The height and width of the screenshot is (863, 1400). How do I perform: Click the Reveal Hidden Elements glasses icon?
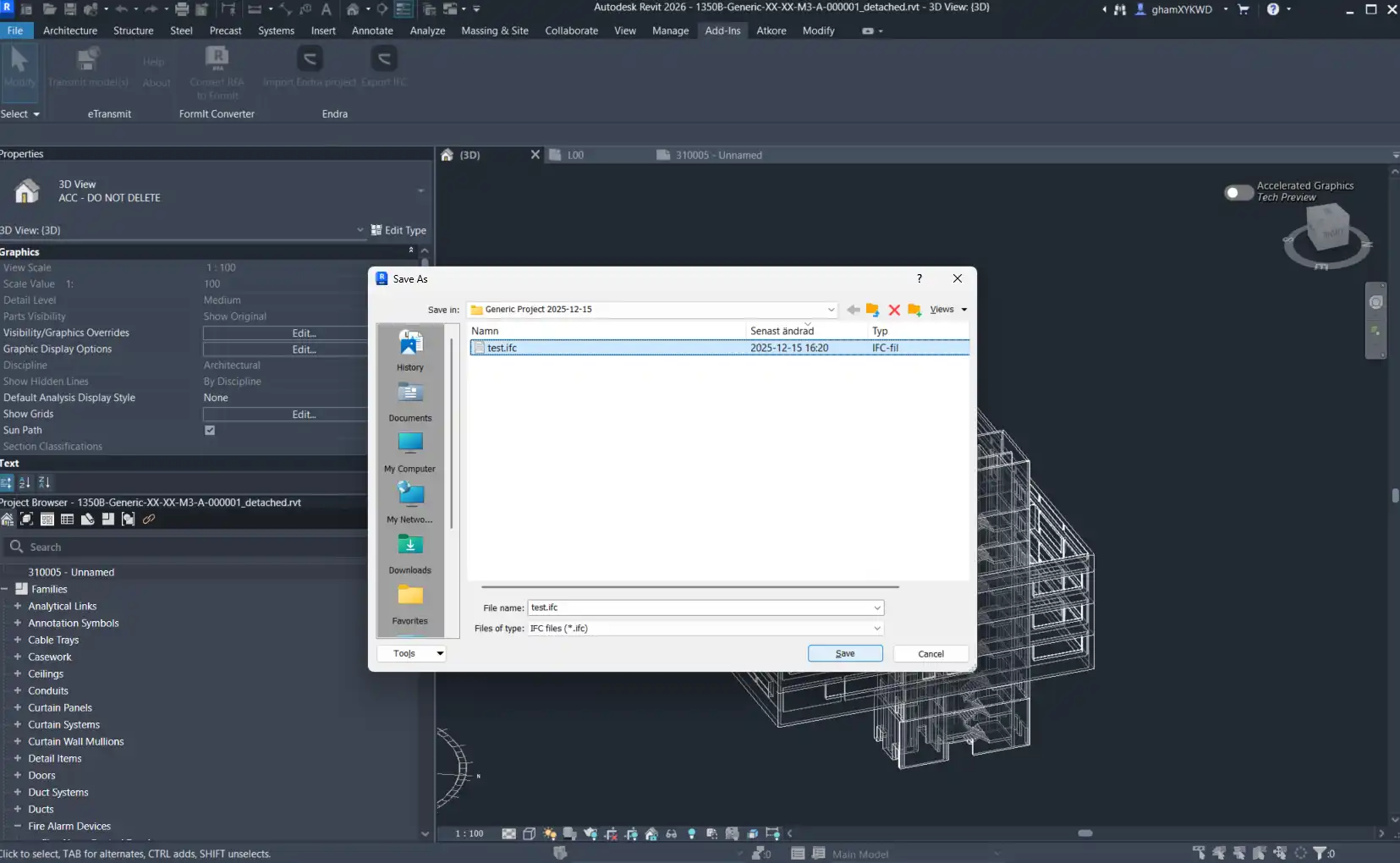click(671, 833)
